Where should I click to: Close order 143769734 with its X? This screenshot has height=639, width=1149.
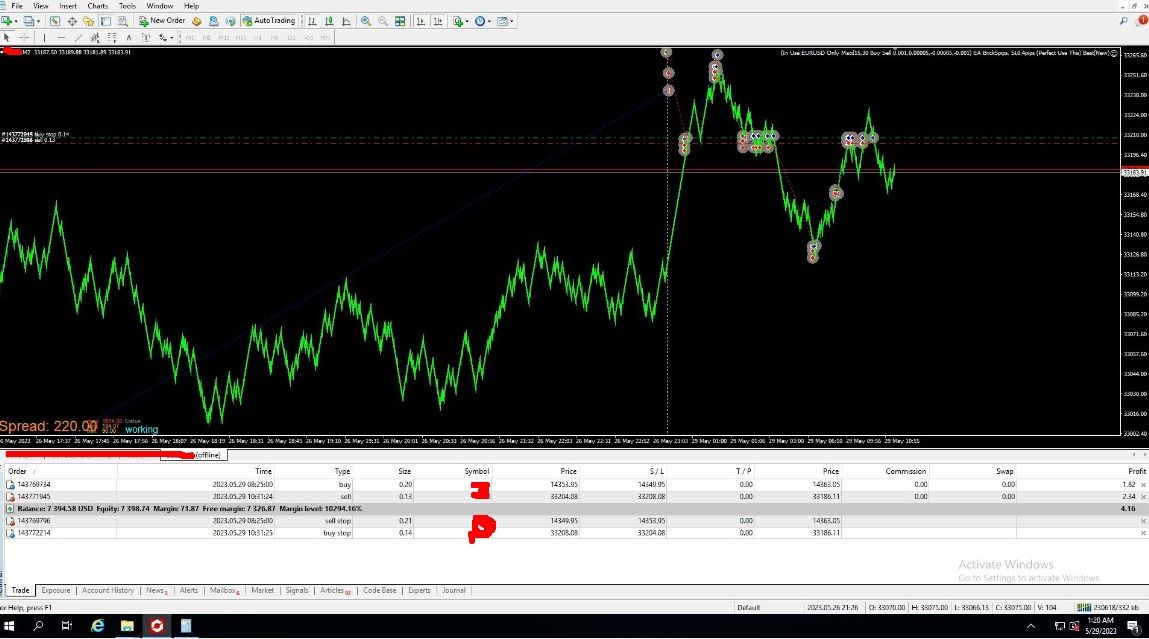1143,485
